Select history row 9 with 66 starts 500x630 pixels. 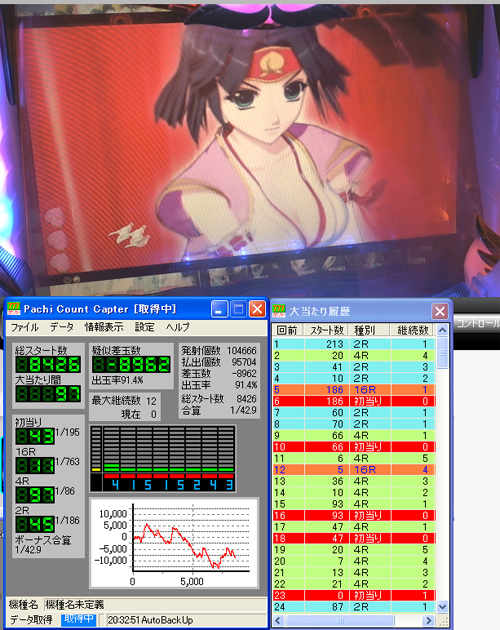tap(354, 436)
